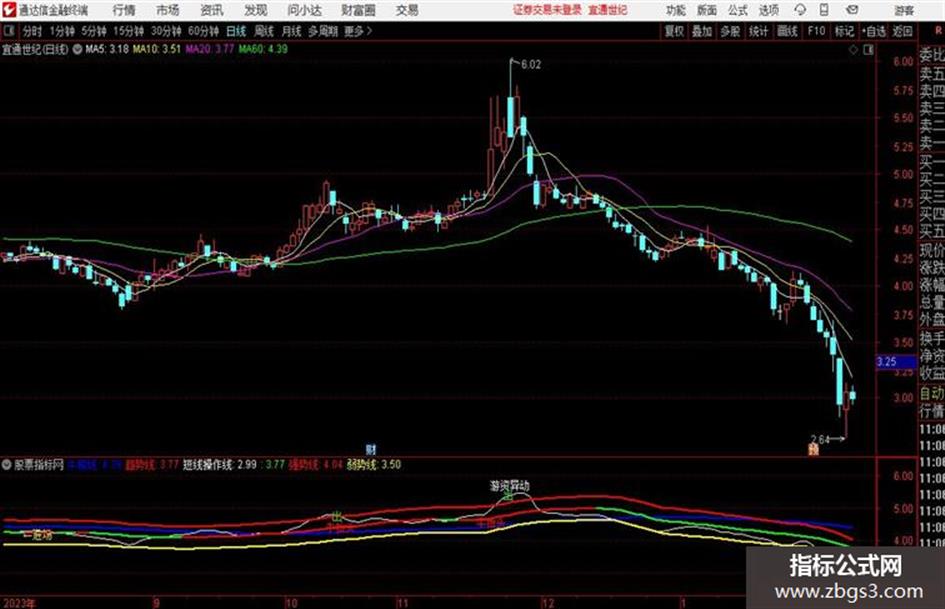Click the 通达信 red logo icon
945x609 pixels.
(x=8, y=10)
